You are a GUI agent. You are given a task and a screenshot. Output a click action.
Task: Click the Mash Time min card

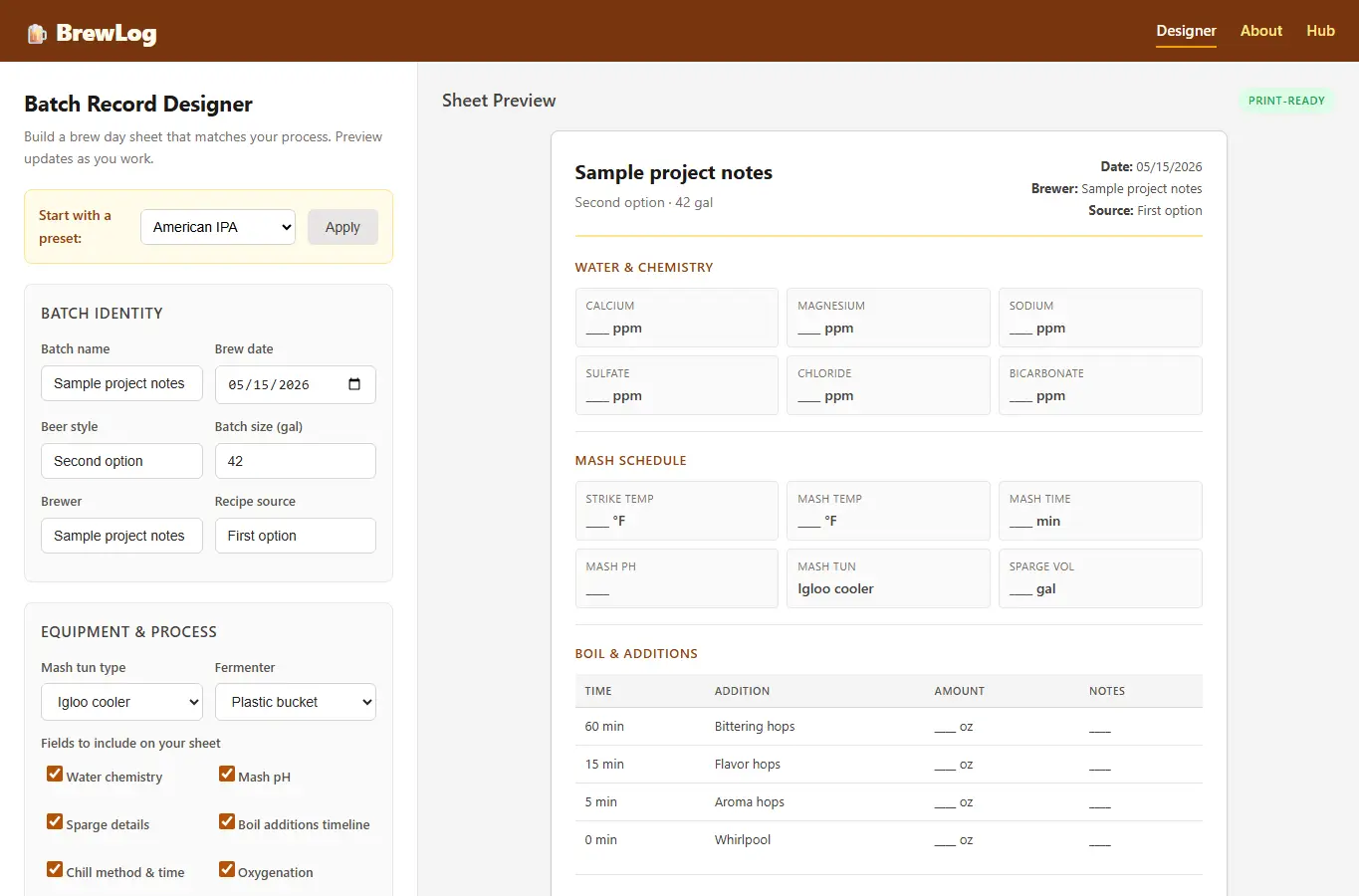(1100, 511)
